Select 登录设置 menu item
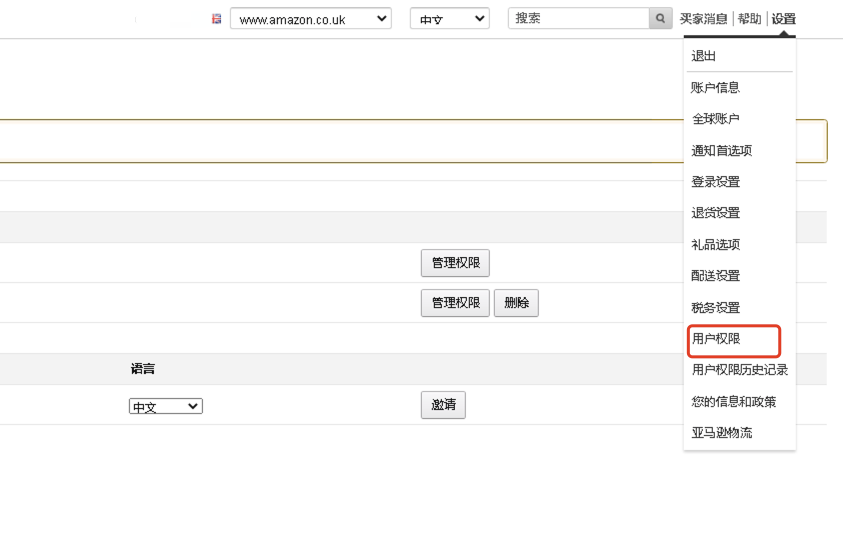Image resolution: width=843 pixels, height=537 pixels. pos(715,182)
